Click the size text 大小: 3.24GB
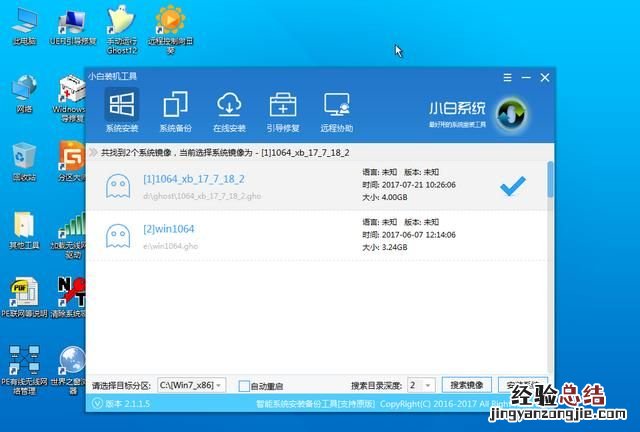This screenshot has height=432, width=640. [x=384, y=247]
